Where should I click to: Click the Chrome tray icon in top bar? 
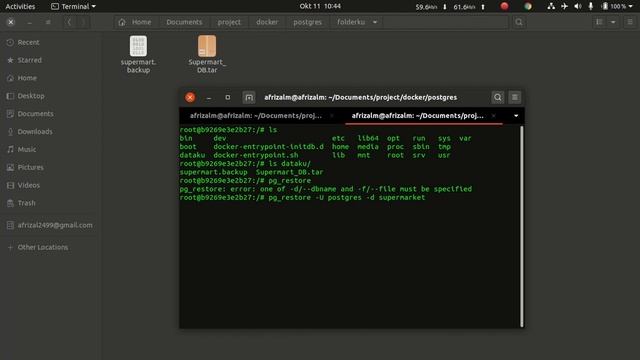(x=528, y=6)
